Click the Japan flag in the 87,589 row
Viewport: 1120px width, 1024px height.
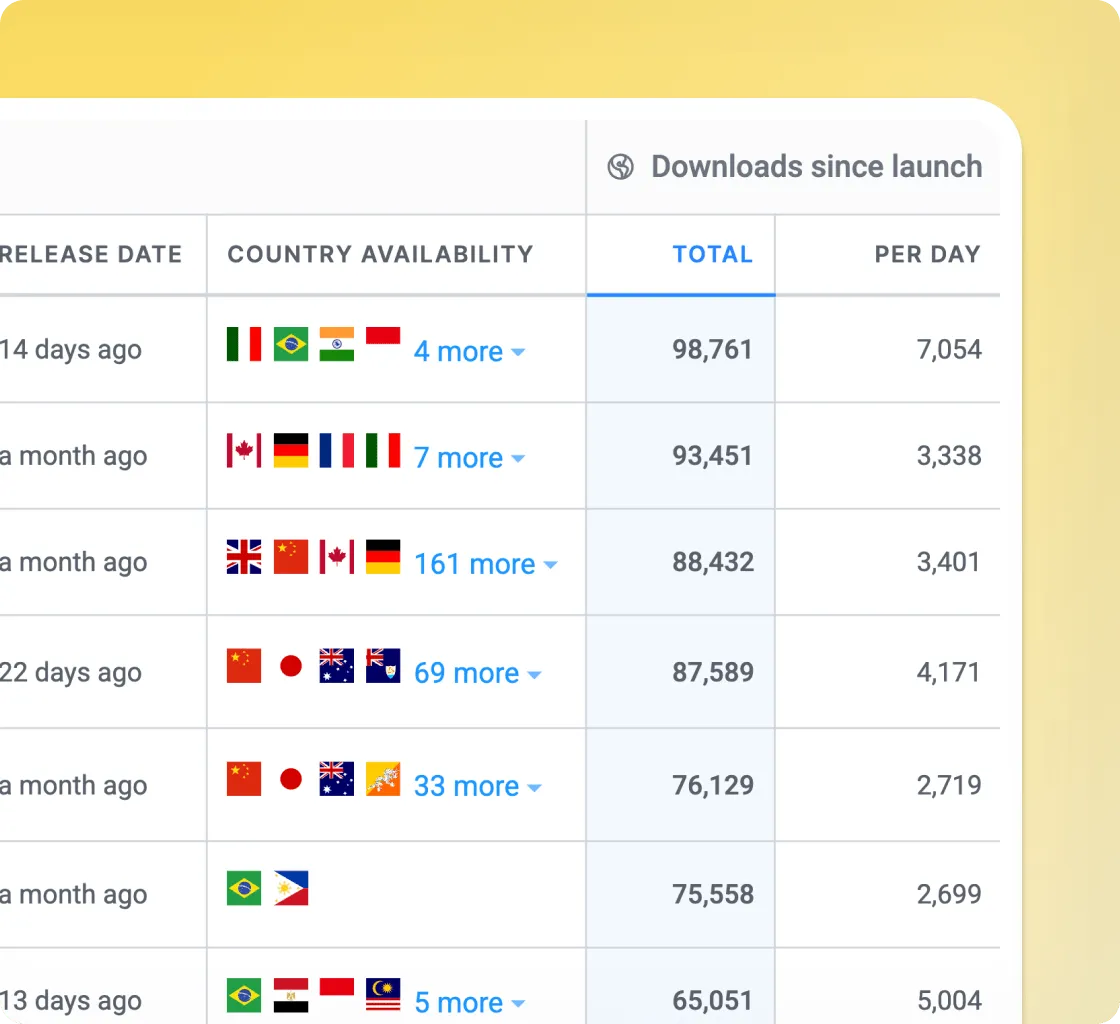coord(291,666)
